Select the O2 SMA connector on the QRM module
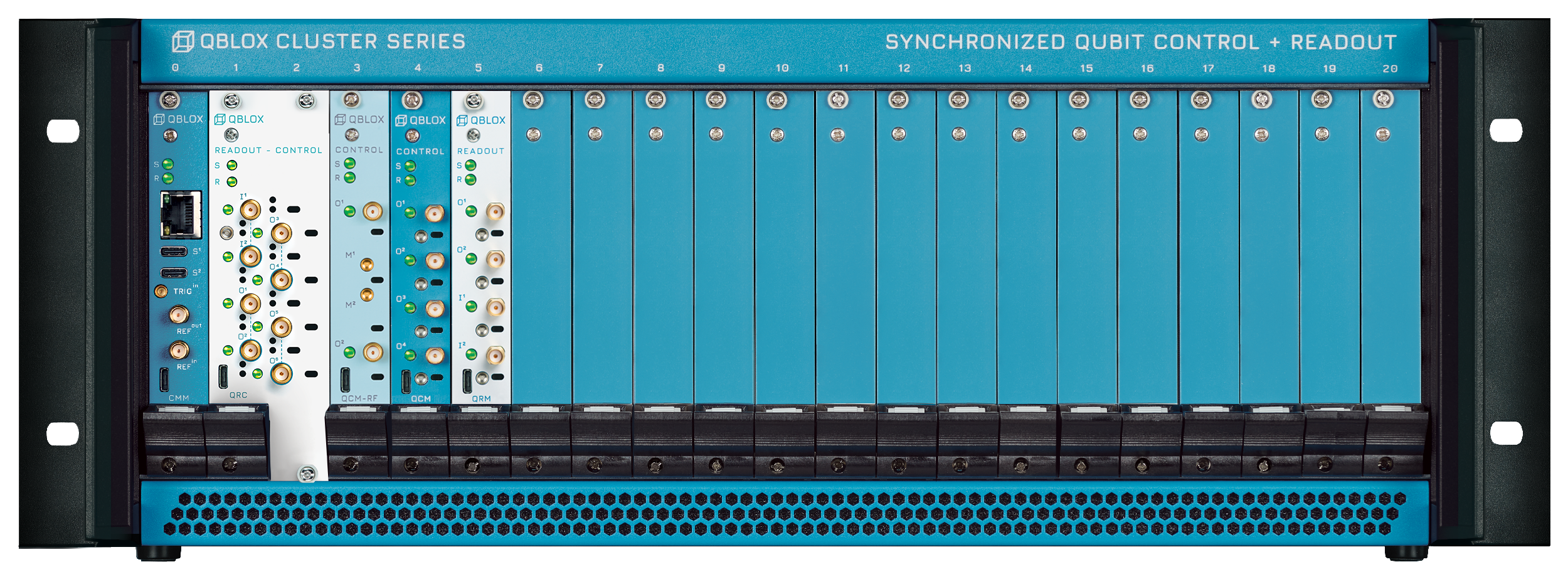This screenshot has width=1568, height=584. (x=495, y=259)
